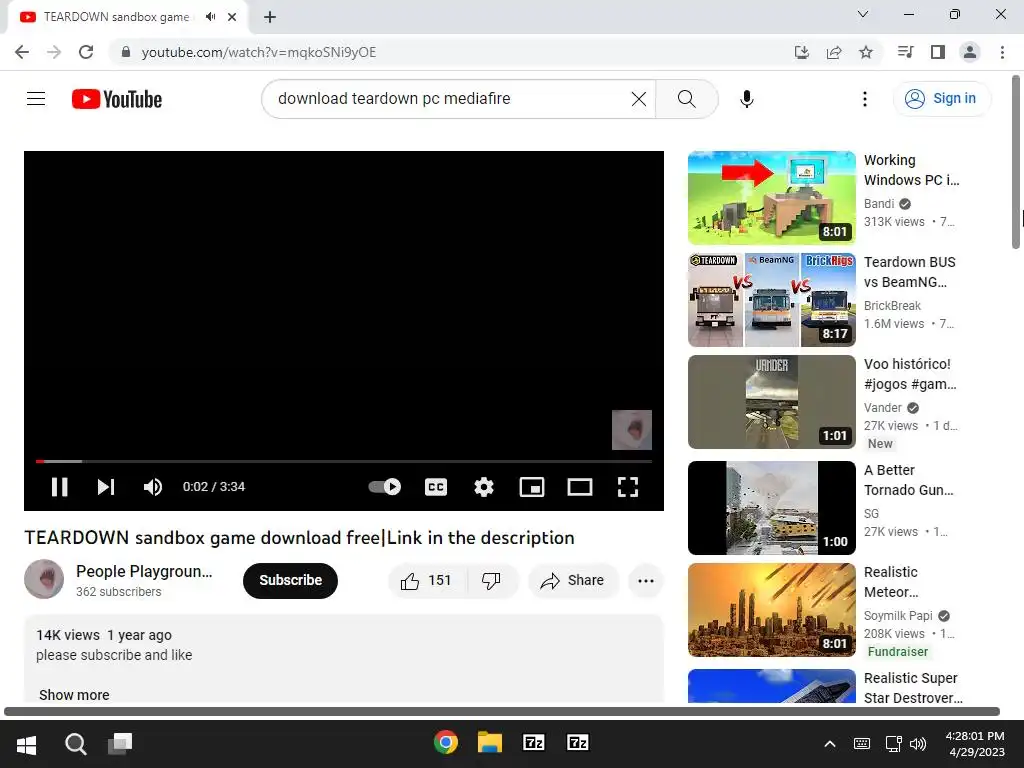This screenshot has width=1024, height=768.
Task: Mute the video player volume
Action: 153,487
